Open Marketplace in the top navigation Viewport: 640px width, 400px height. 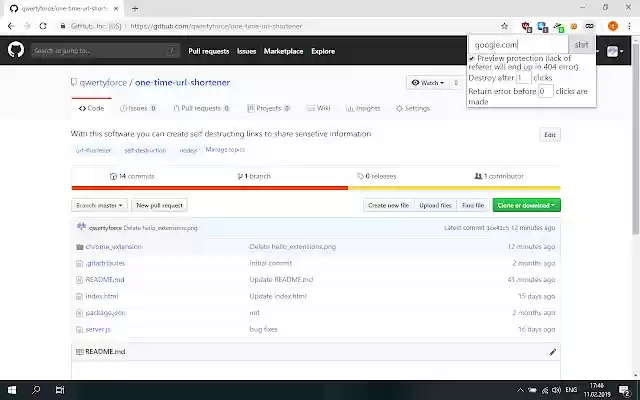(283, 51)
